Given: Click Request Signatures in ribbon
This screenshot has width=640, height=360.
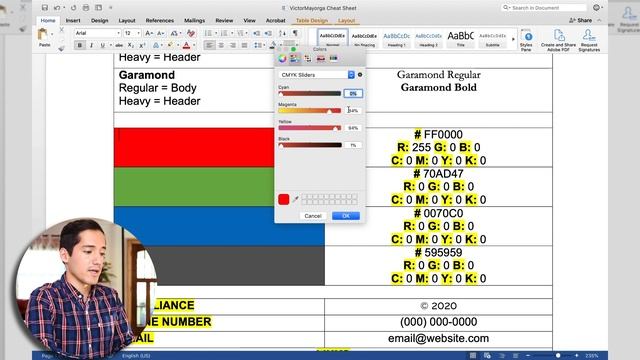Looking at the screenshot, I should click(x=589, y=40).
